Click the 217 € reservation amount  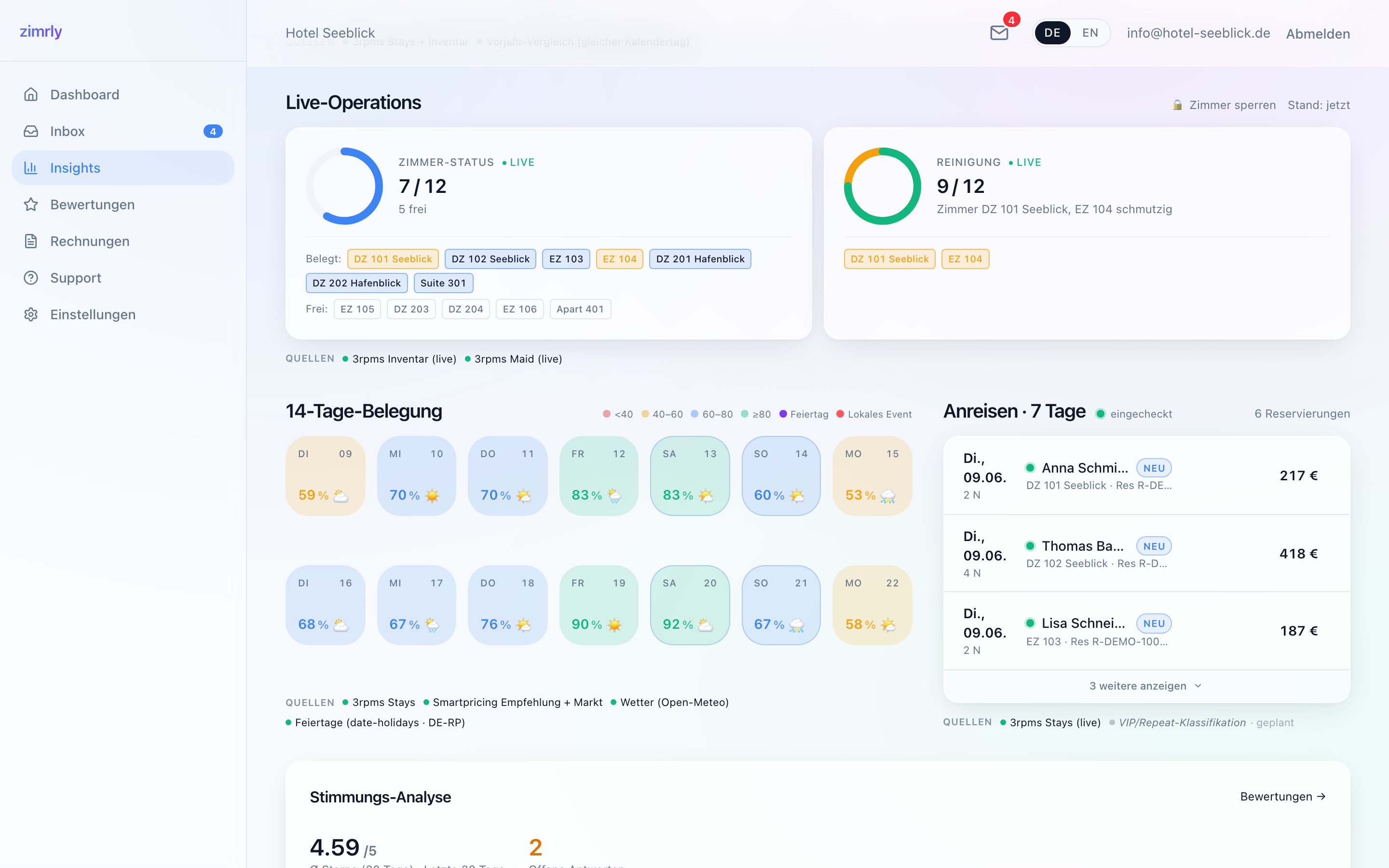point(1299,475)
